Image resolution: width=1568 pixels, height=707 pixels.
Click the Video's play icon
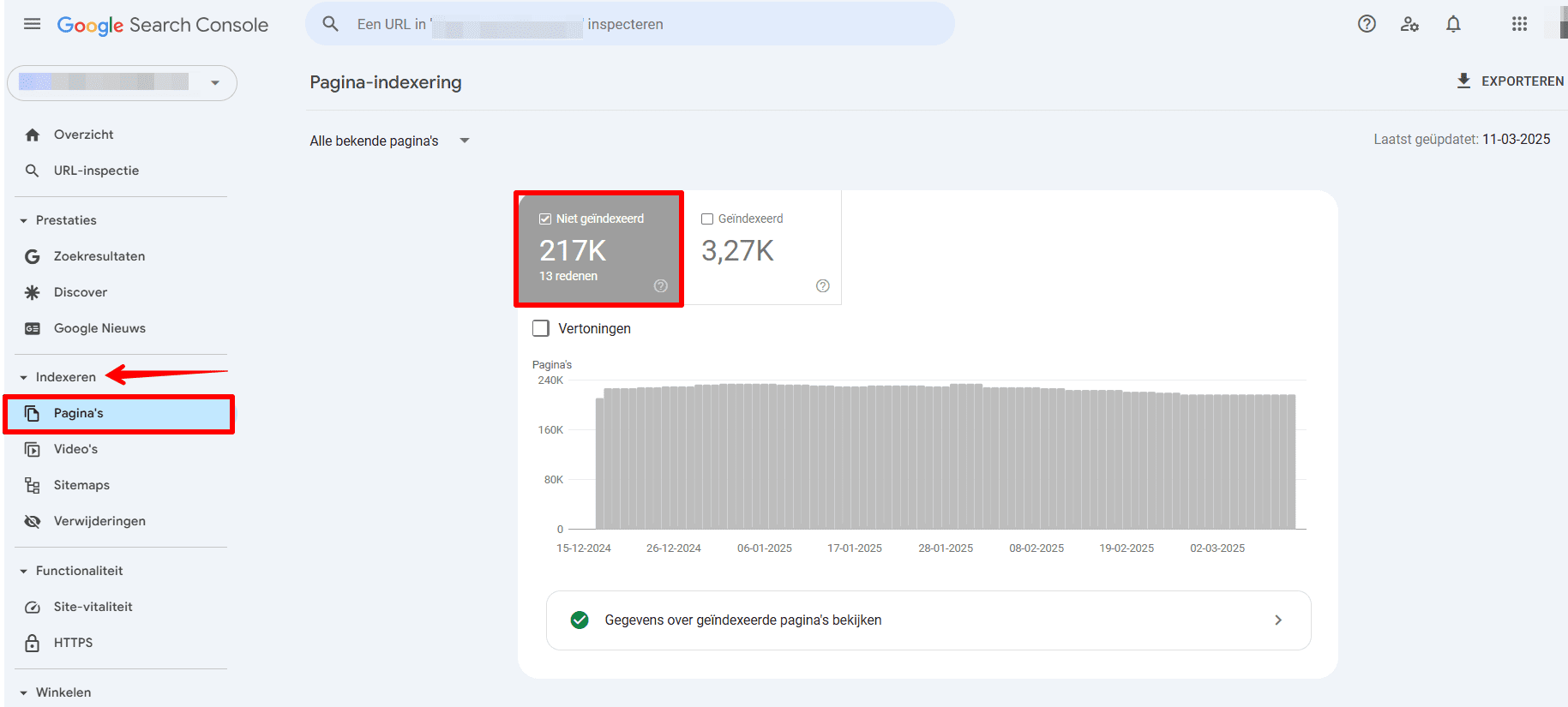[x=33, y=449]
